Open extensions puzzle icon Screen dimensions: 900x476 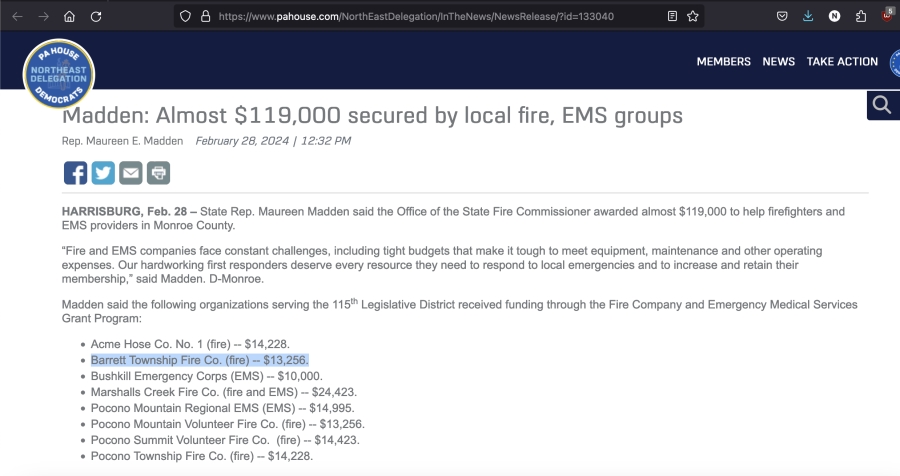(860, 16)
